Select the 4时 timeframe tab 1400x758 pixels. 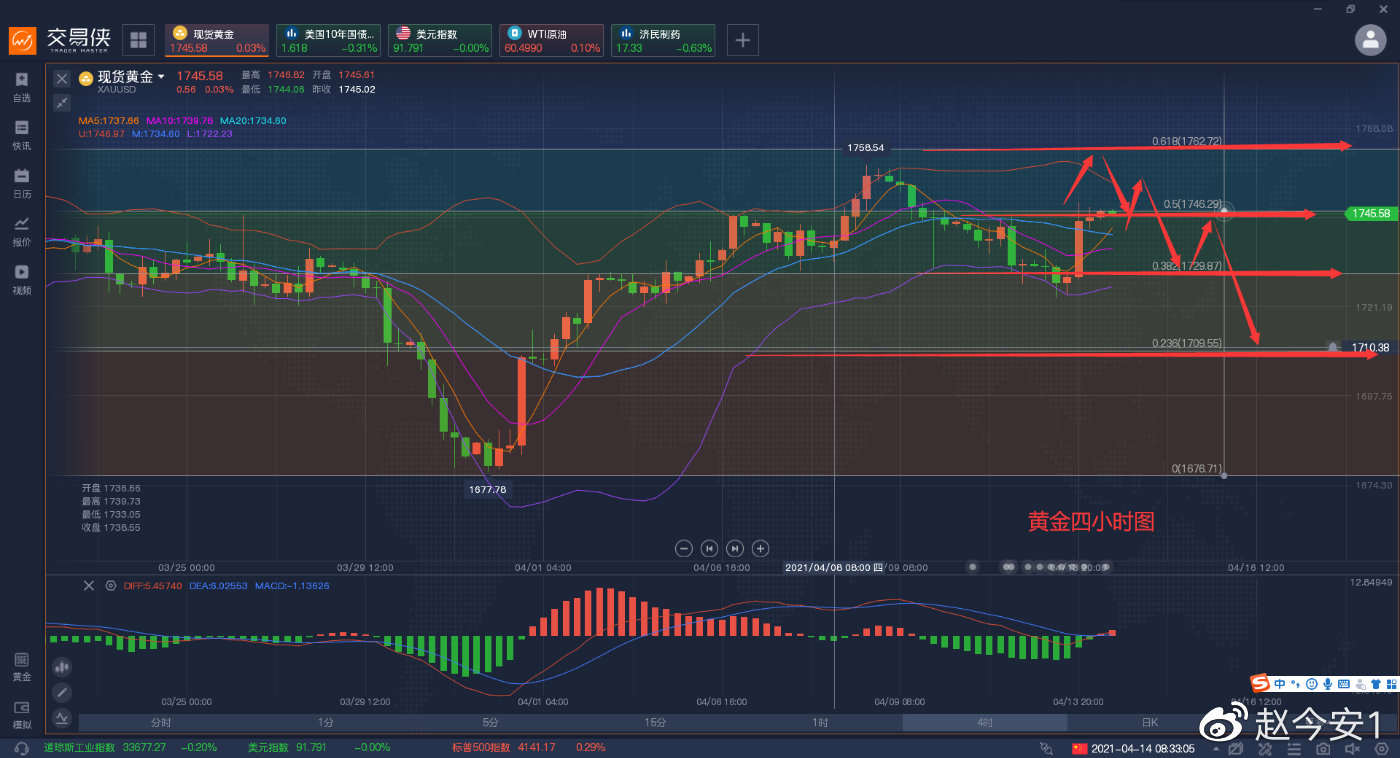coord(985,722)
